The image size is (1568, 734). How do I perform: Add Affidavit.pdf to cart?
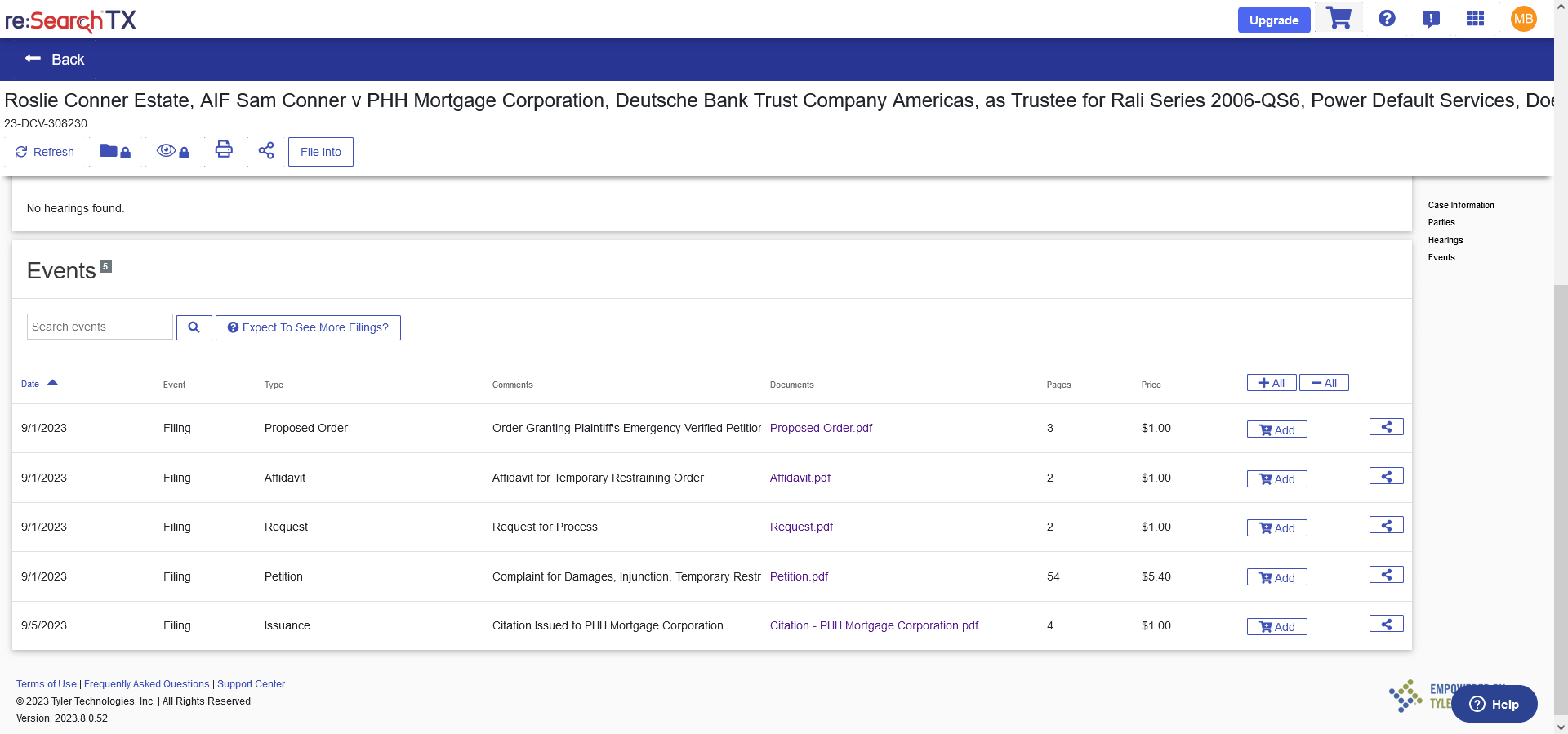click(x=1277, y=479)
